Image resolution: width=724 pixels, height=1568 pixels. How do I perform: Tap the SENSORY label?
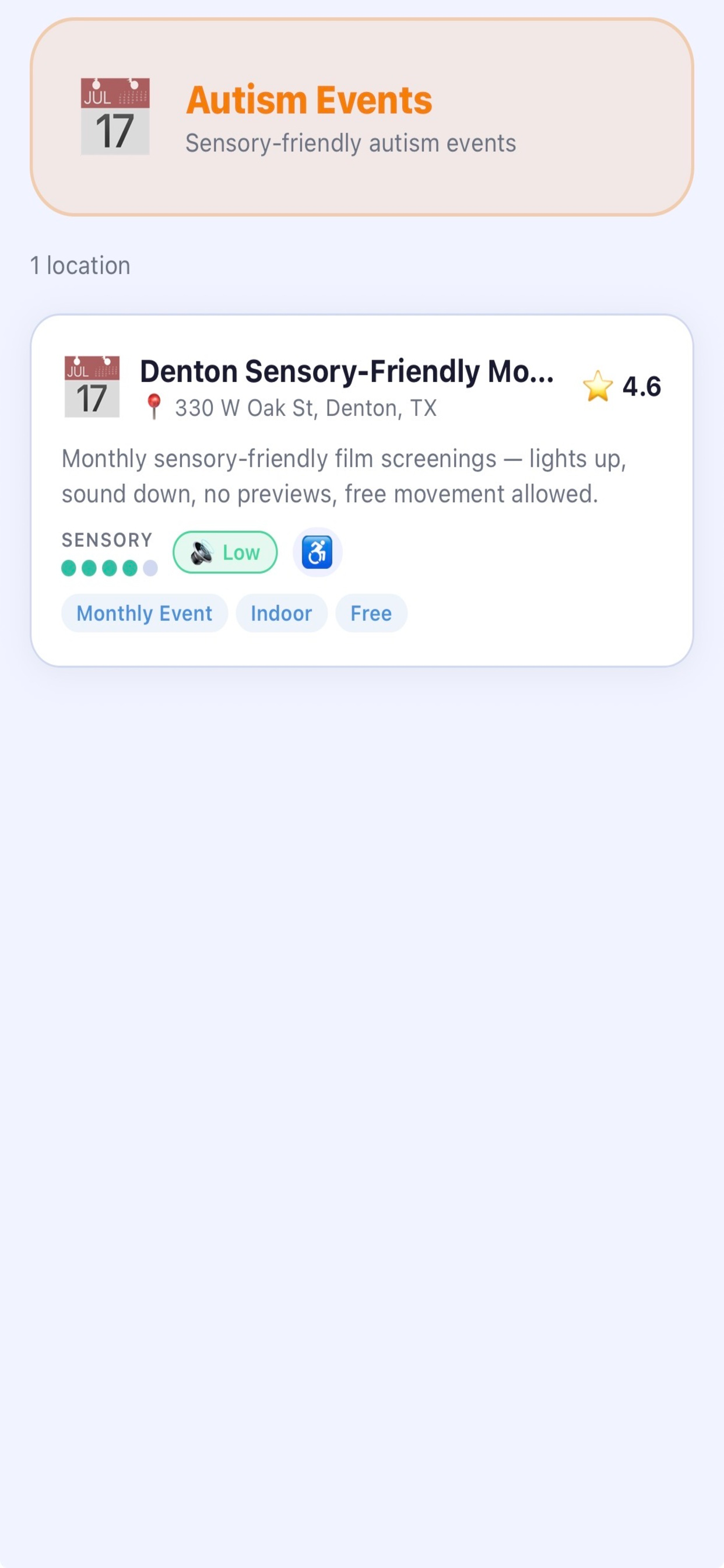point(107,540)
